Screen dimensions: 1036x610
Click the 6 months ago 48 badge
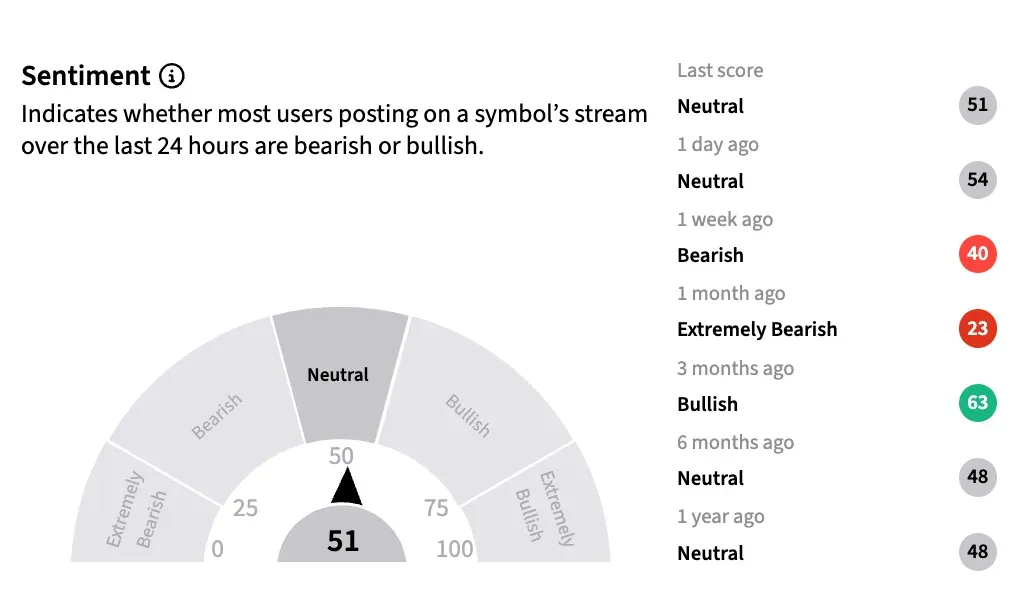point(977,478)
